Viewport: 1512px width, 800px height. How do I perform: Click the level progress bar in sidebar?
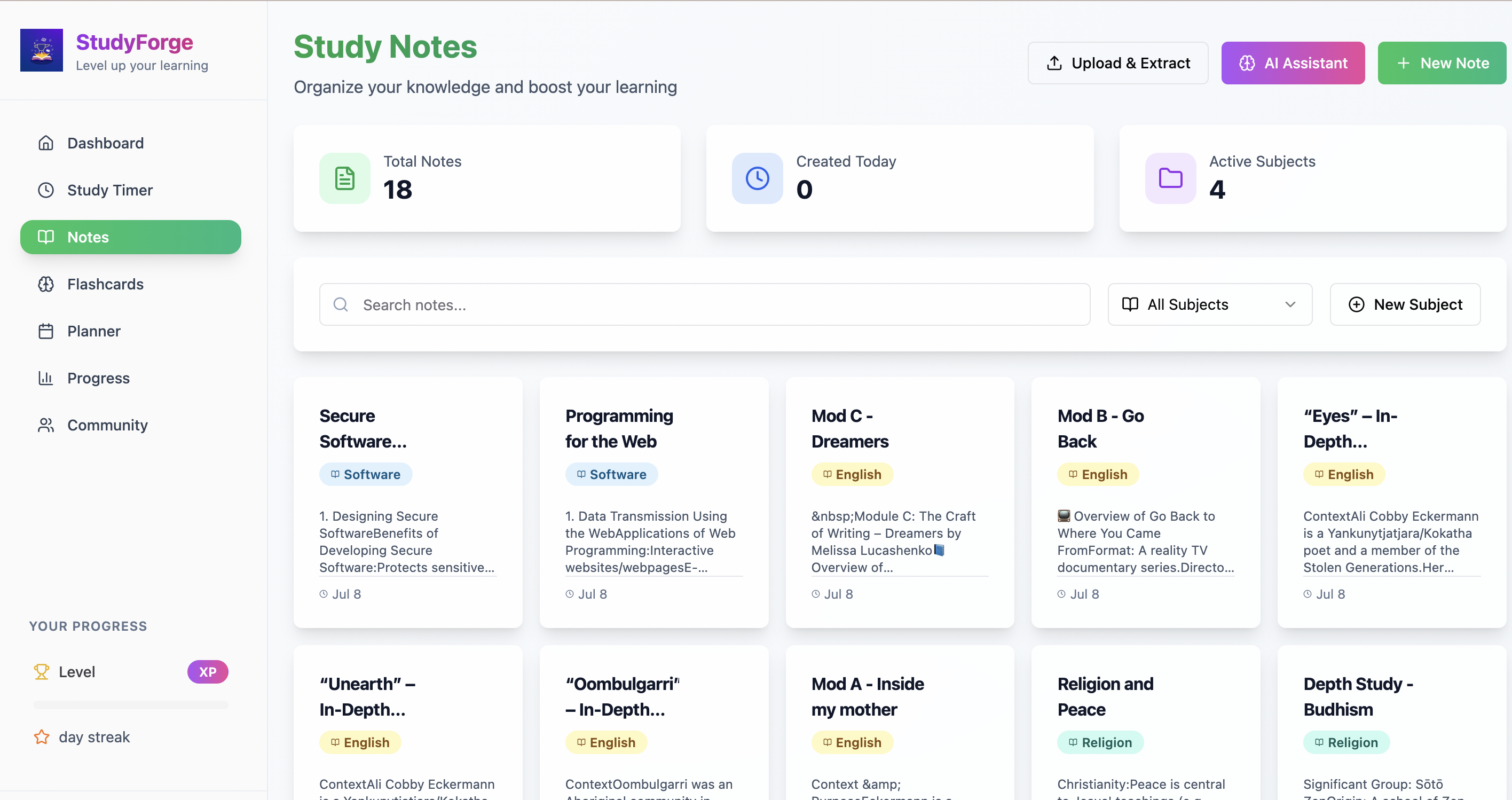(x=130, y=704)
